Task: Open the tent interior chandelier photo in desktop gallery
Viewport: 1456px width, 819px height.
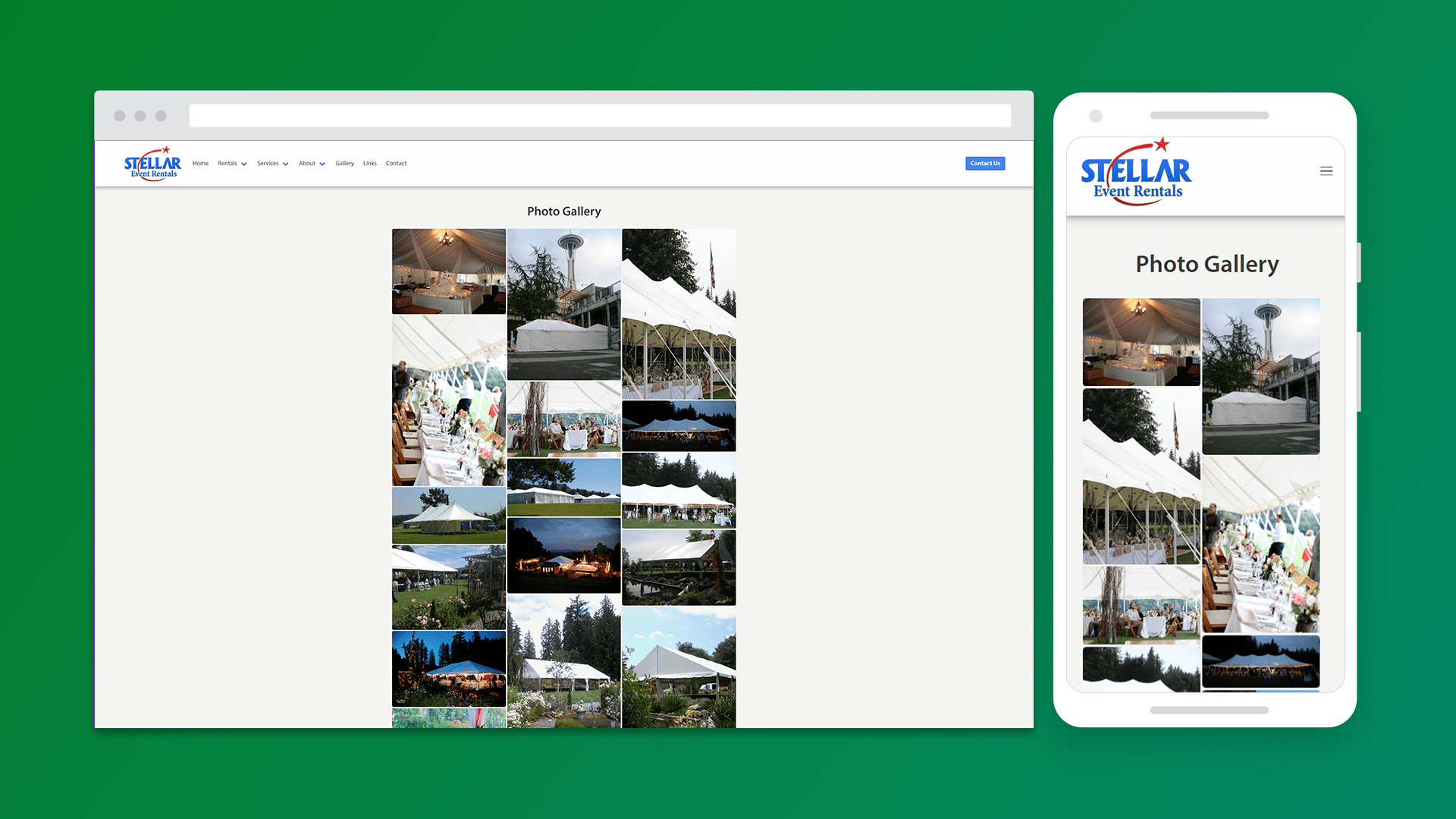Action: (x=449, y=271)
